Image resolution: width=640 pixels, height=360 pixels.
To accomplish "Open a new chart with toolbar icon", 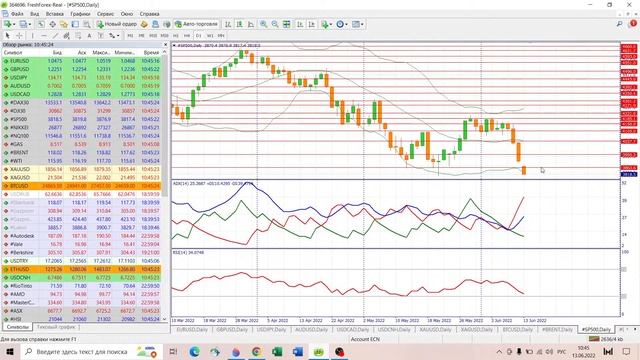I will coord(8,24).
